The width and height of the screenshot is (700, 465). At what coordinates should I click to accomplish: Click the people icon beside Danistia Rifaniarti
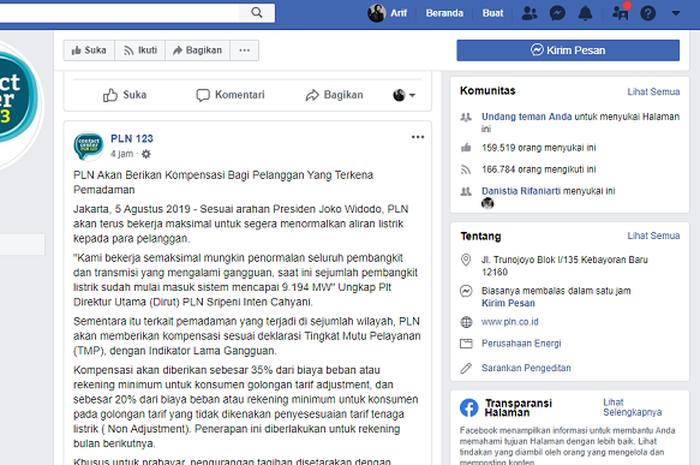pyautogui.click(x=466, y=191)
